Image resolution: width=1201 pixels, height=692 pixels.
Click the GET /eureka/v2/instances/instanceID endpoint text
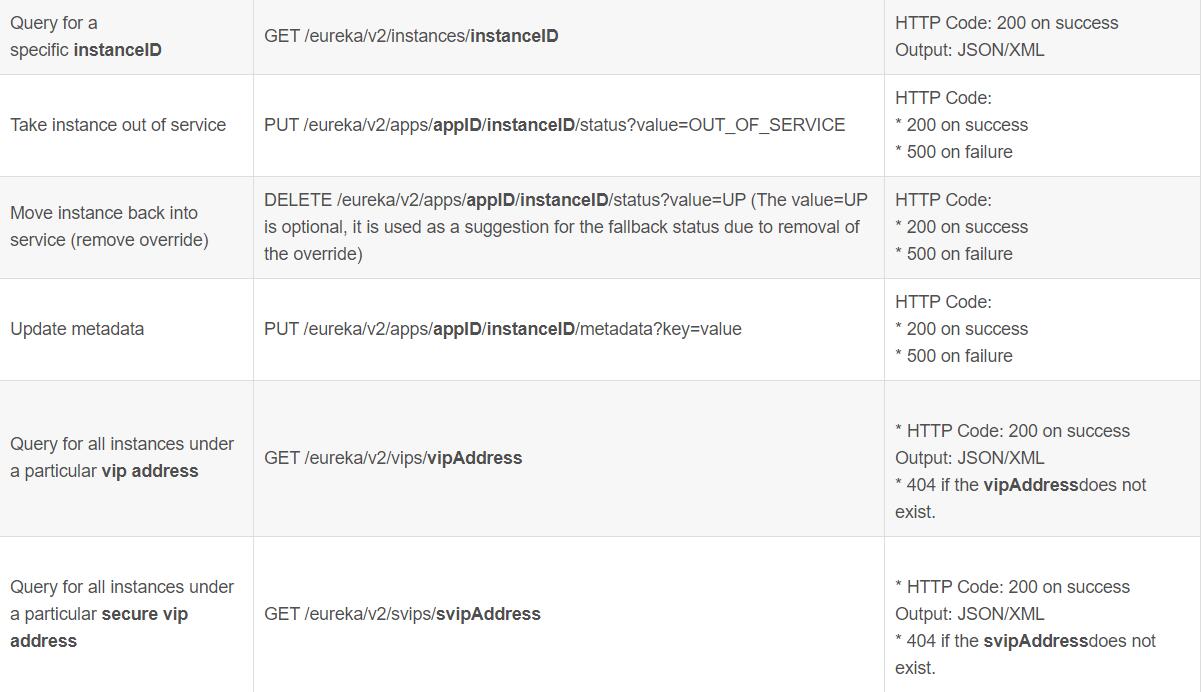(411, 36)
